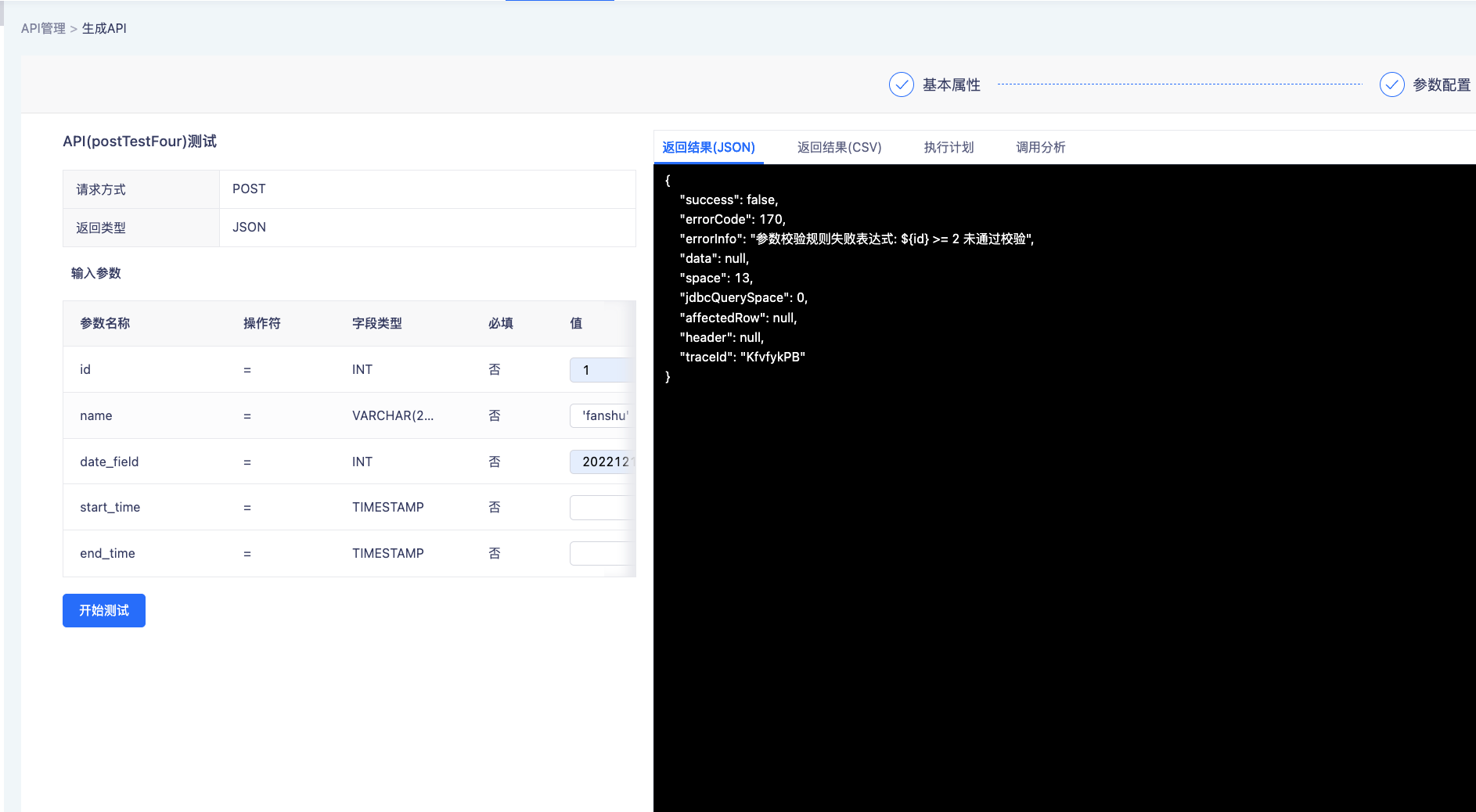Select the end_time value input box
This screenshot has height=812, width=1476.
pyautogui.click(x=601, y=553)
